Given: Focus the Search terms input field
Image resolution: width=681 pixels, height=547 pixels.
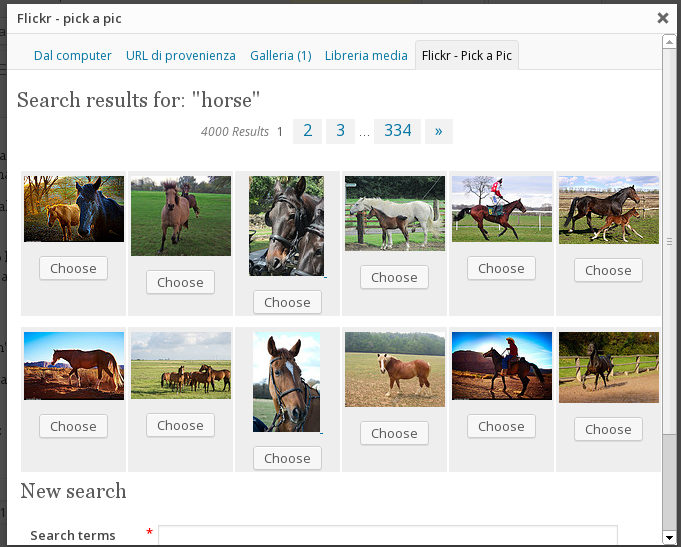Looking at the screenshot, I should pyautogui.click(x=388, y=535).
